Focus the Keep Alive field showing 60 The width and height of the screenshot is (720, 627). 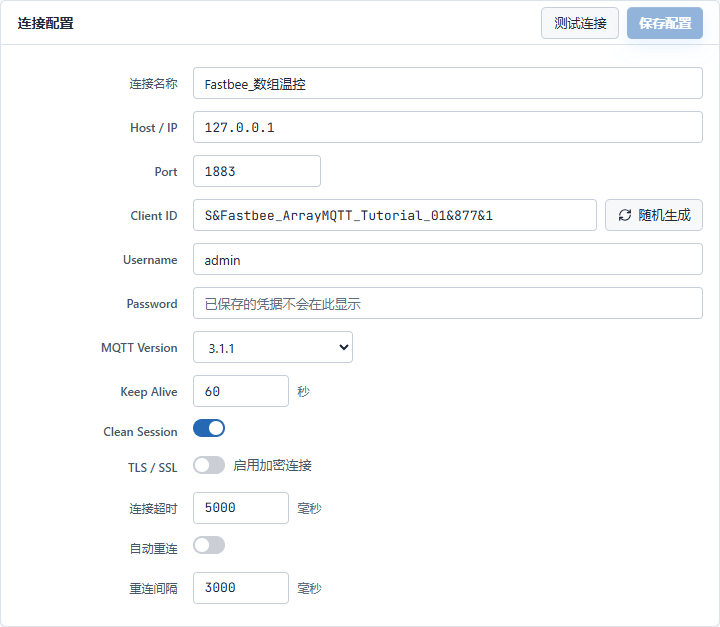[241, 391]
